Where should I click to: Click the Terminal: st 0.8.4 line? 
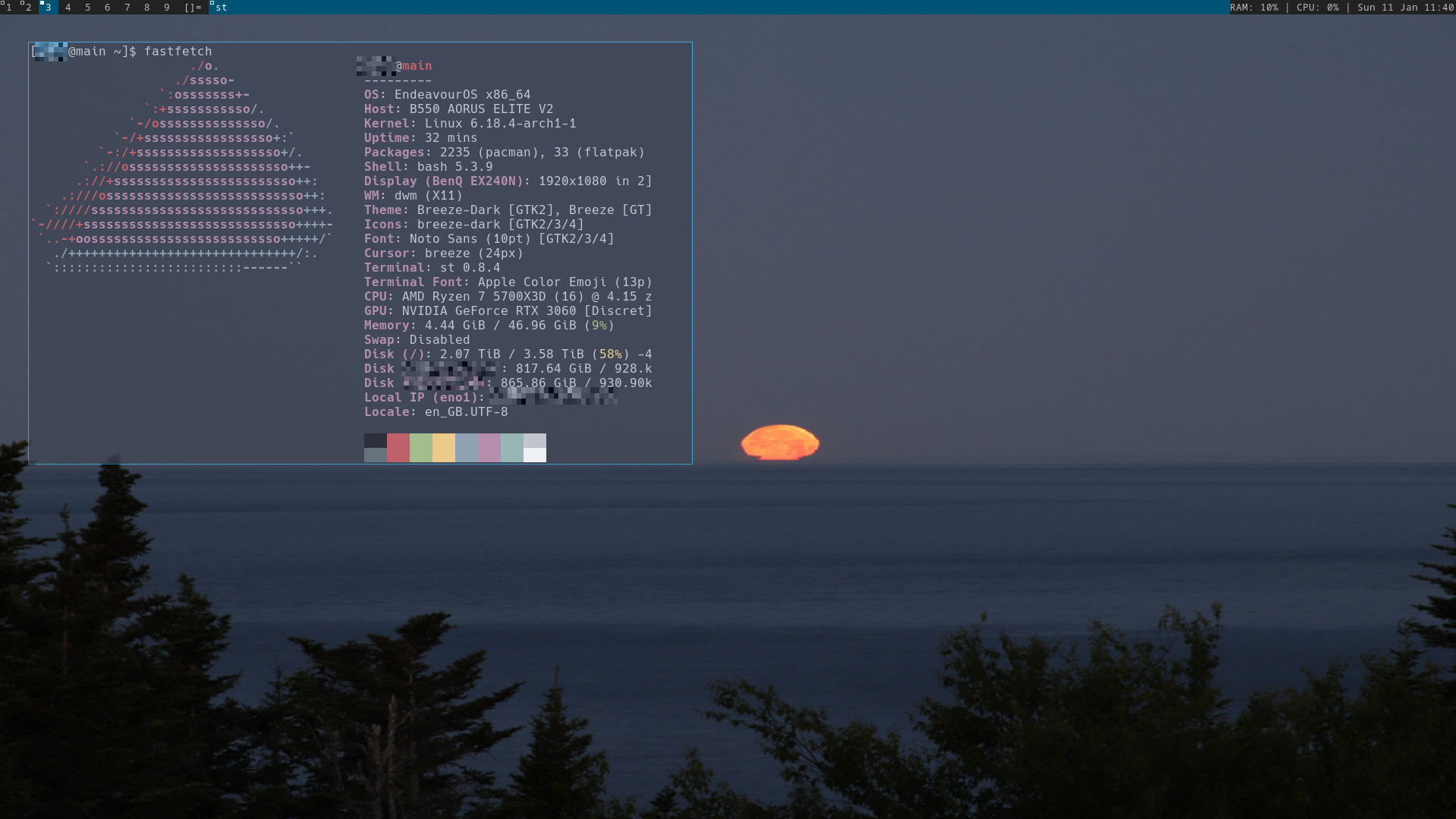click(432, 267)
